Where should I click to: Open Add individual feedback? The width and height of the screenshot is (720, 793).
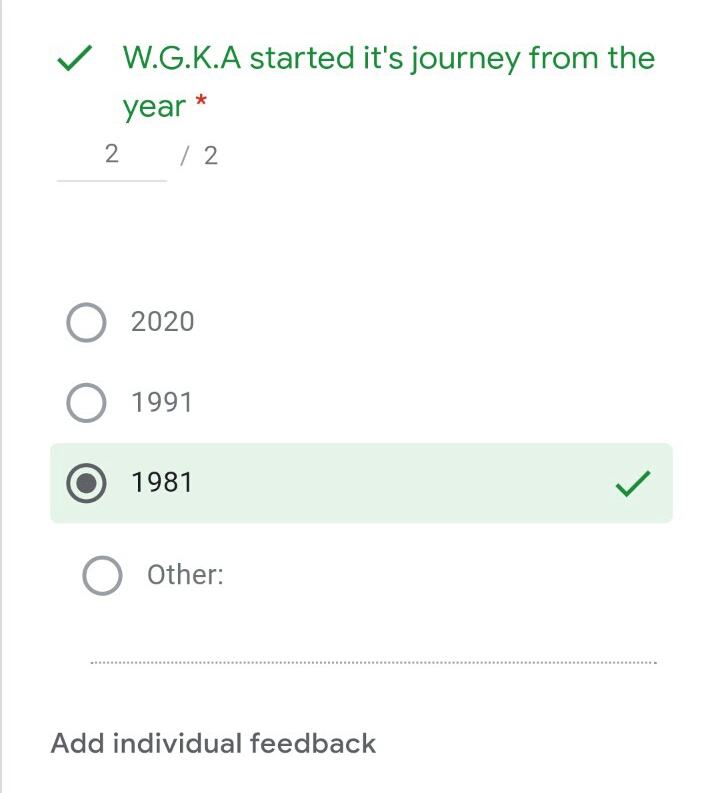tap(213, 744)
